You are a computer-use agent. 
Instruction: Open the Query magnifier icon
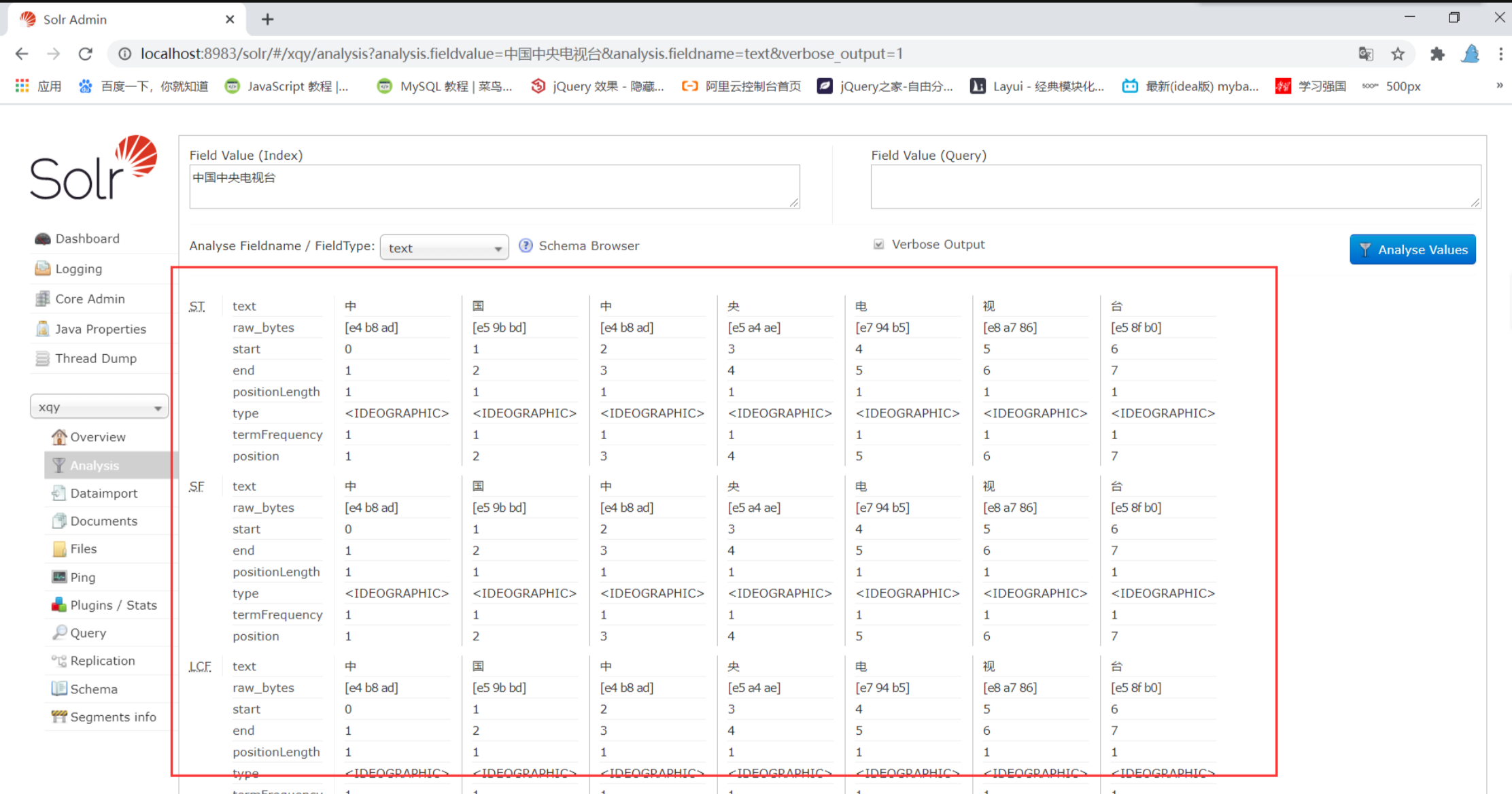click(x=60, y=632)
